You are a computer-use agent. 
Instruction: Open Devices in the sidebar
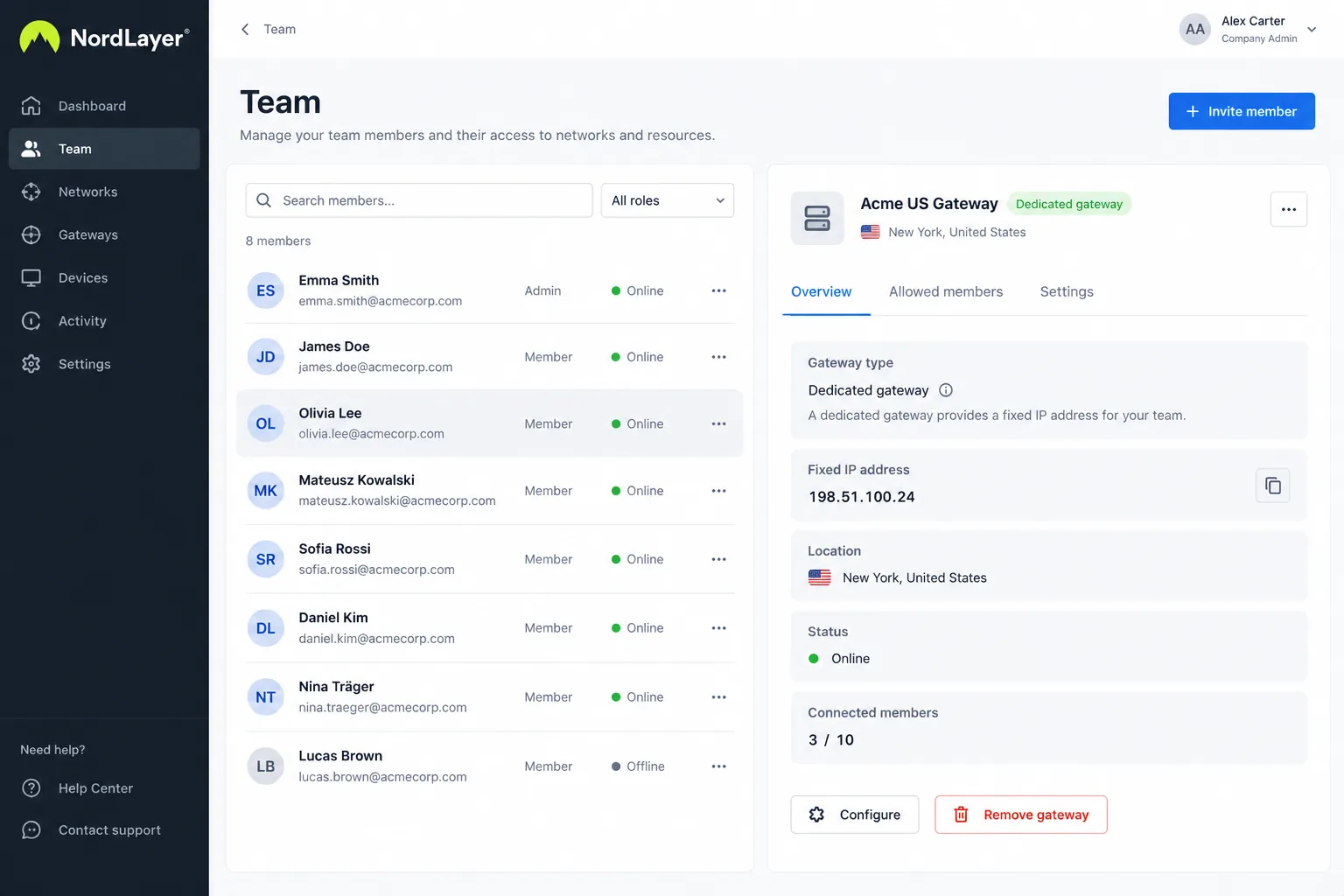tap(104, 277)
